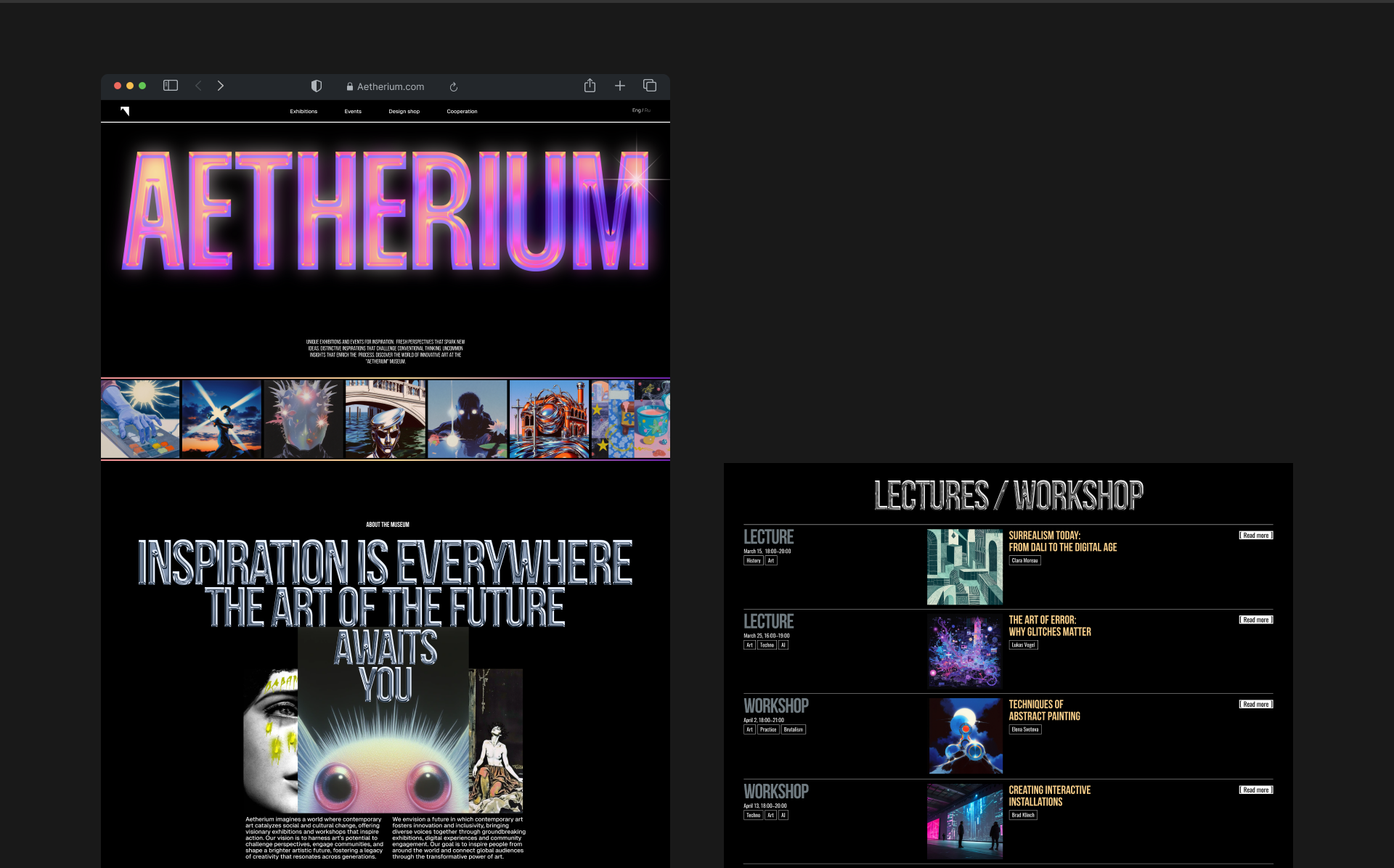Go forward with the forward arrow

click(x=221, y=86)
